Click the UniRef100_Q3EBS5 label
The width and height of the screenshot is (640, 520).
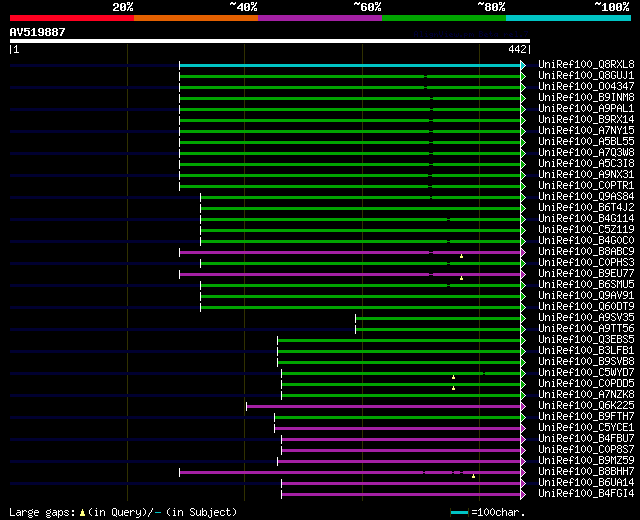pos(586,340)
